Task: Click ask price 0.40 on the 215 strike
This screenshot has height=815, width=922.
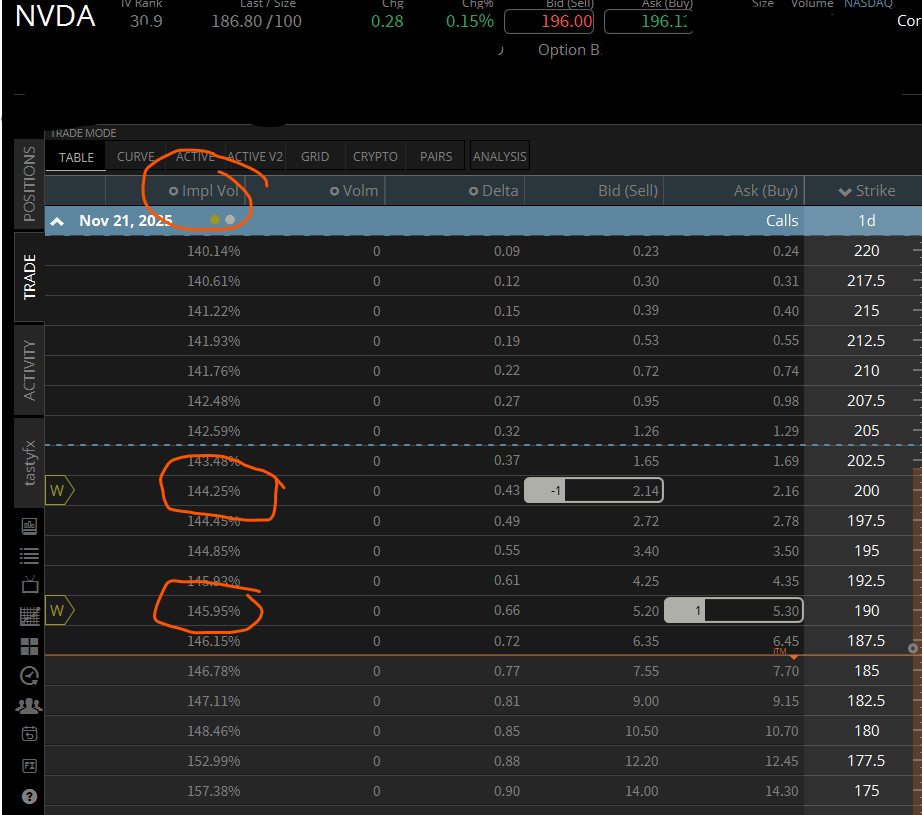Action: click(786, 310)
